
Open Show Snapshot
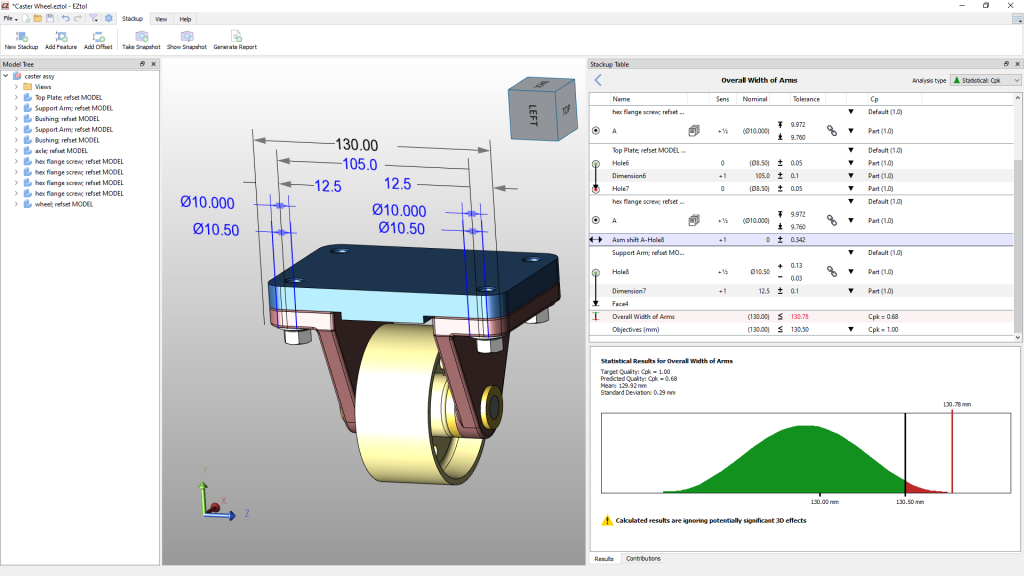coord(185,38)
